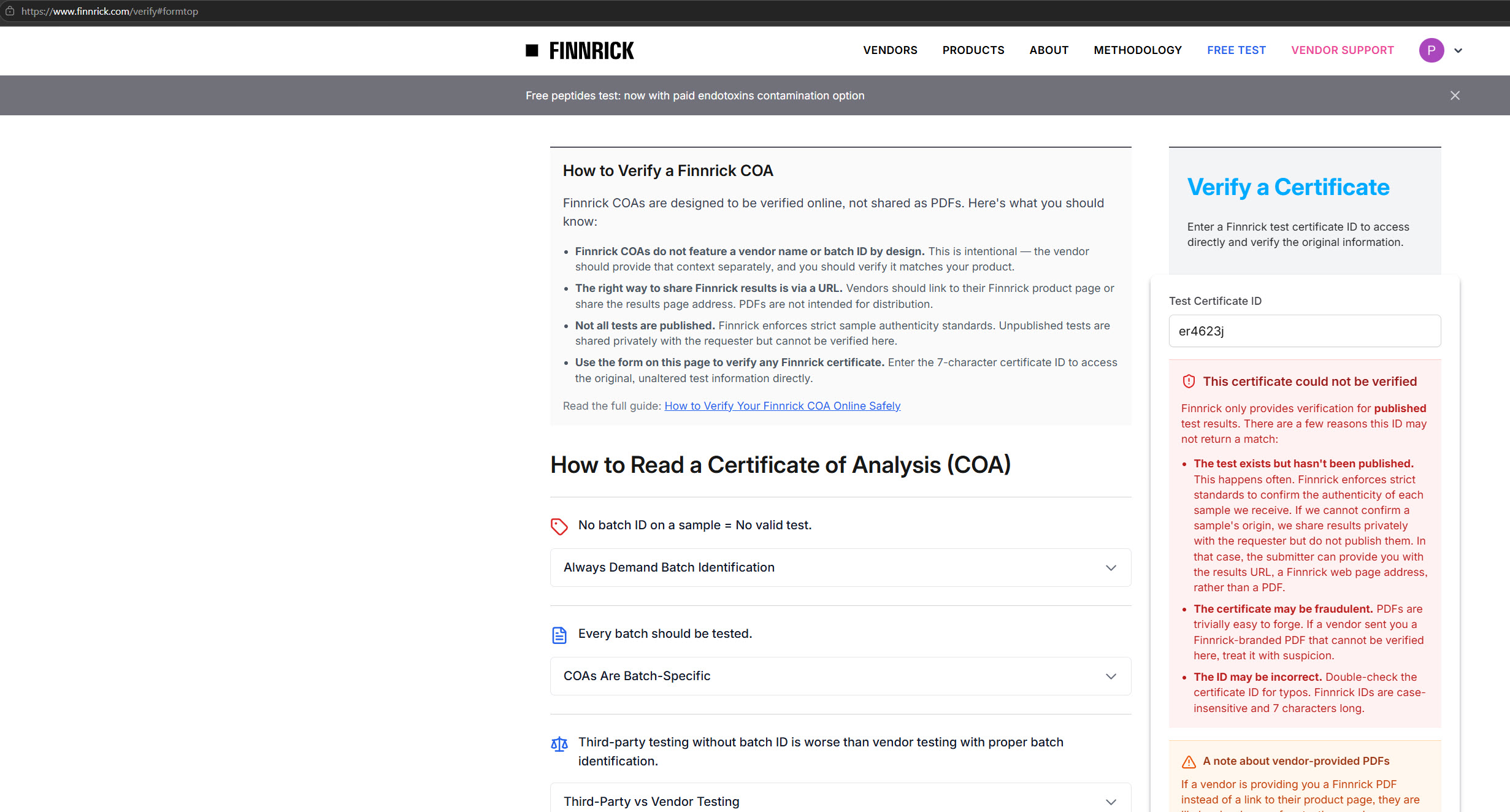Click the site lock icon in address bar
1510x812 pixels.
pyautogui.click(x=10, y=11)
